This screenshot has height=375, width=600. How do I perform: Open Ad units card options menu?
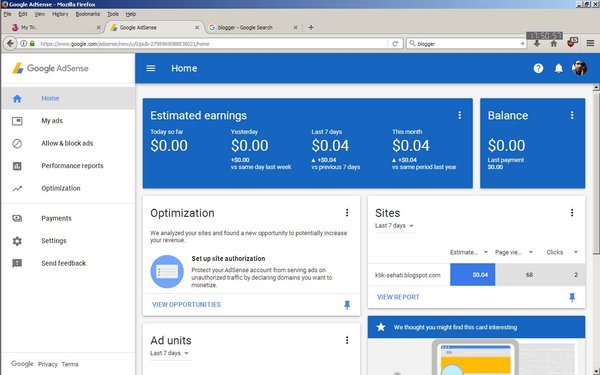pyautogui.click(x=347, y=340)
